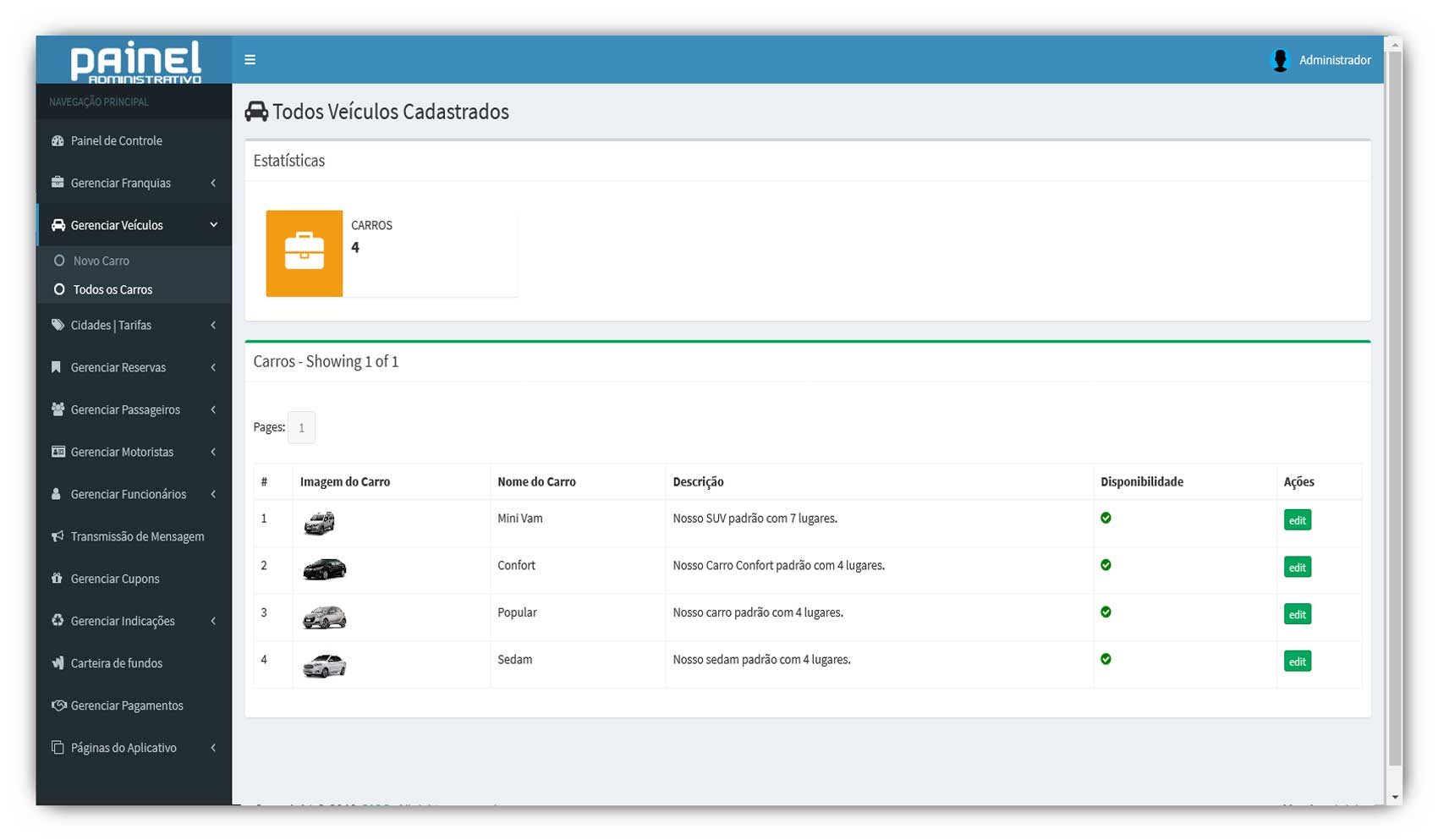
Task: Click the Gerenciar Funcionários person icon
Action: 57,494
